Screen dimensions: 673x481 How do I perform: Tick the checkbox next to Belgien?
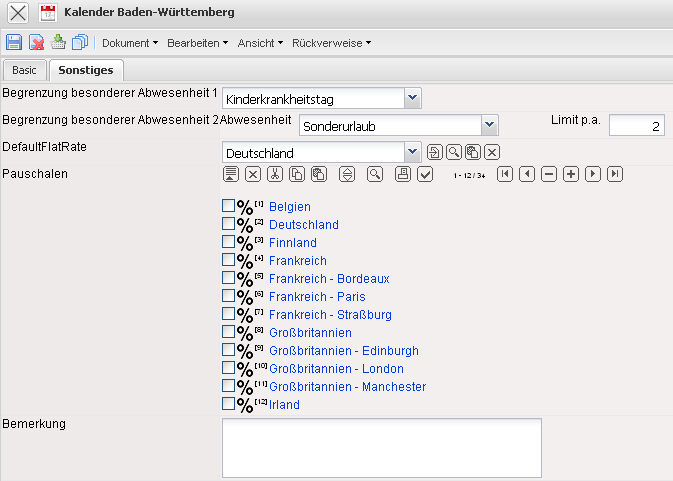[x=228, y=206]
